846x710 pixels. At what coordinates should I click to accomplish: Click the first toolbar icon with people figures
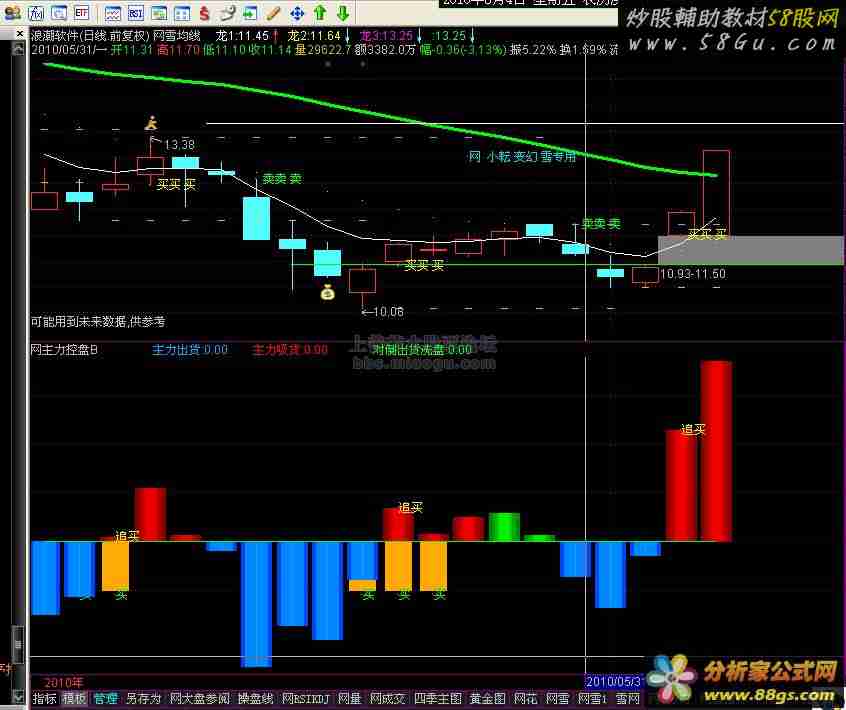12,12
